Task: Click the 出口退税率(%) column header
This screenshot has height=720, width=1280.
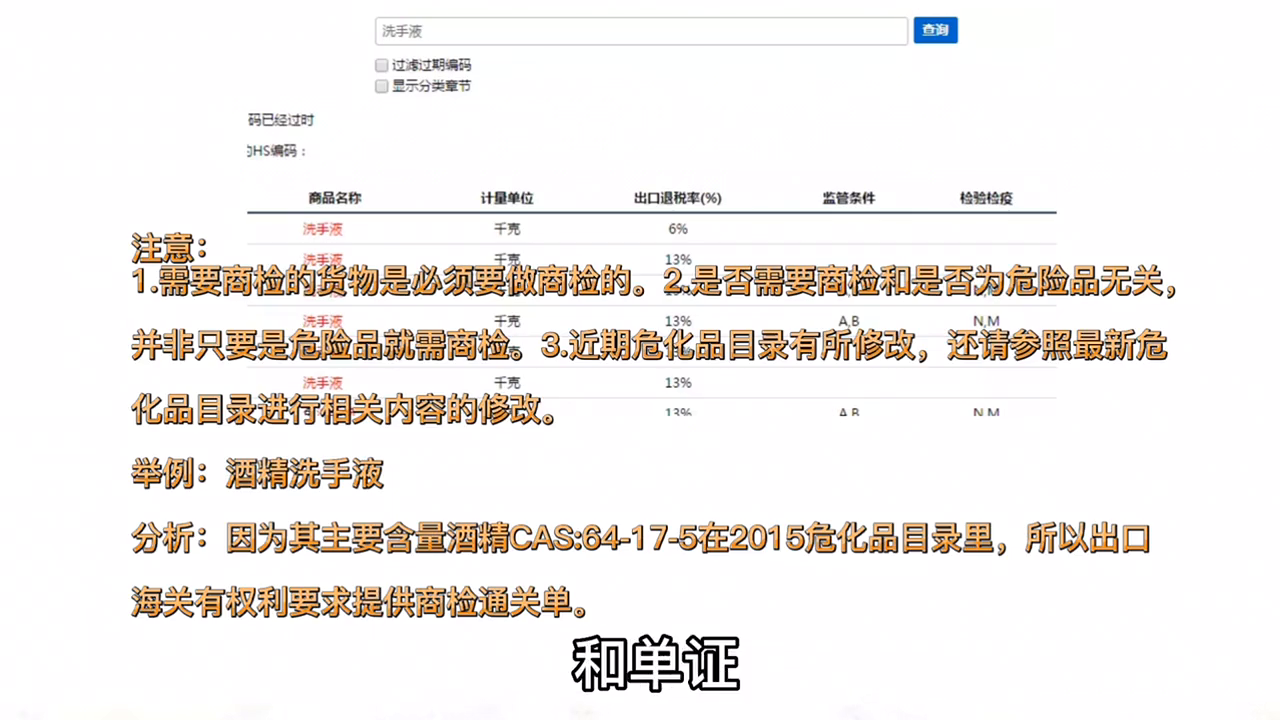Action: [x=677, y=198]
